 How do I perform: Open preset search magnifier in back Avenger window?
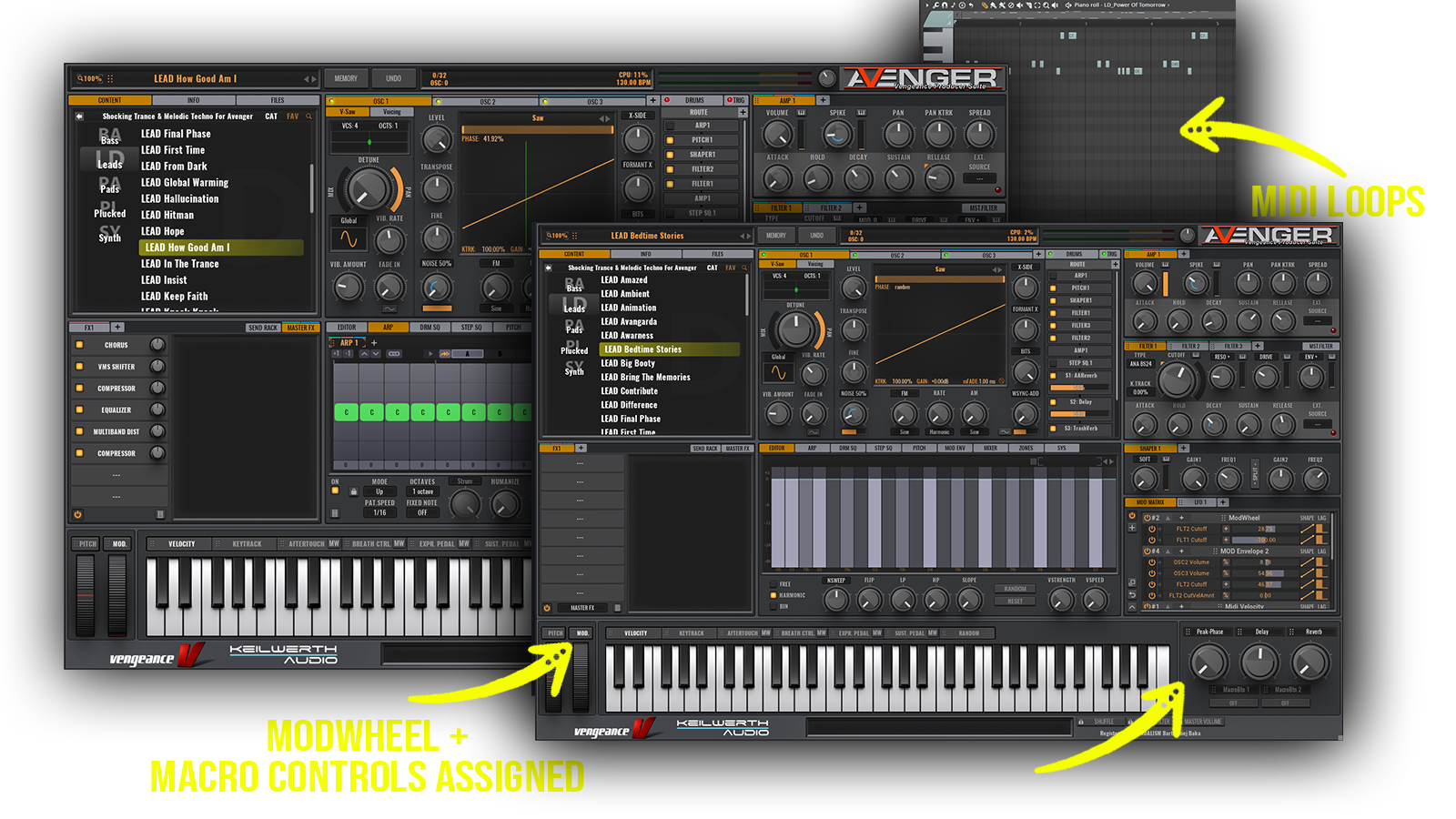[x=308, y=116]
